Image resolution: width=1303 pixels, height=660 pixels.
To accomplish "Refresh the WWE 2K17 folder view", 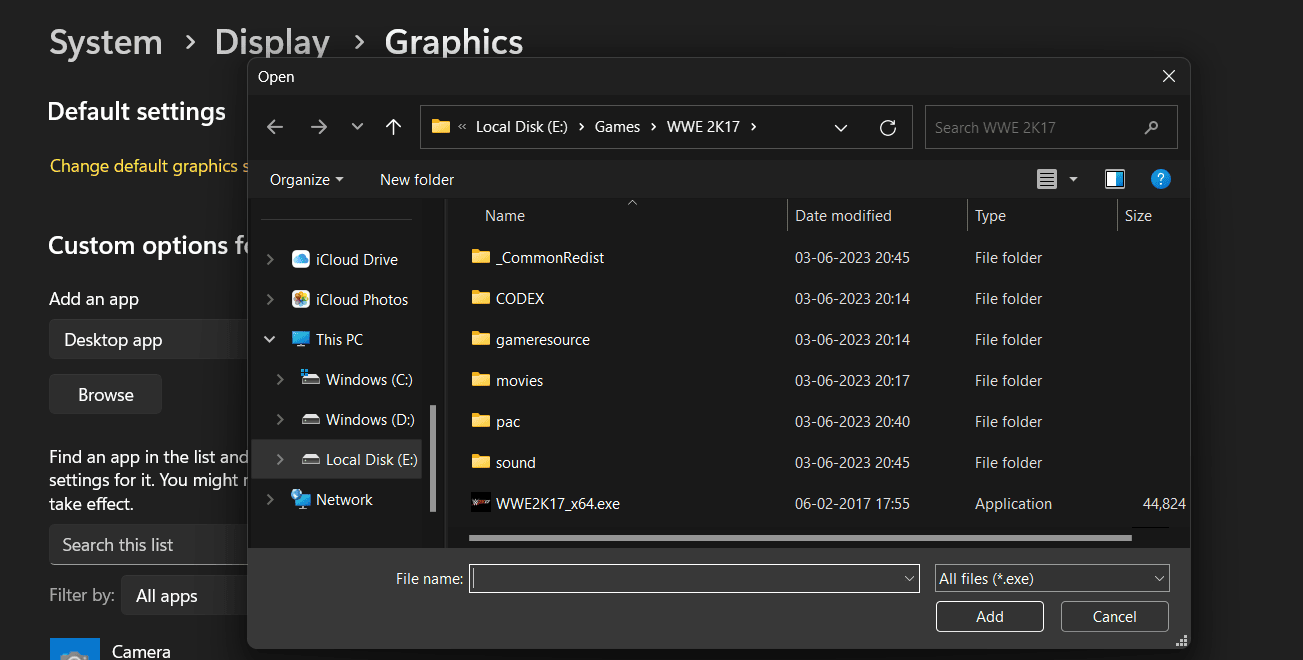I will [888, 127].
